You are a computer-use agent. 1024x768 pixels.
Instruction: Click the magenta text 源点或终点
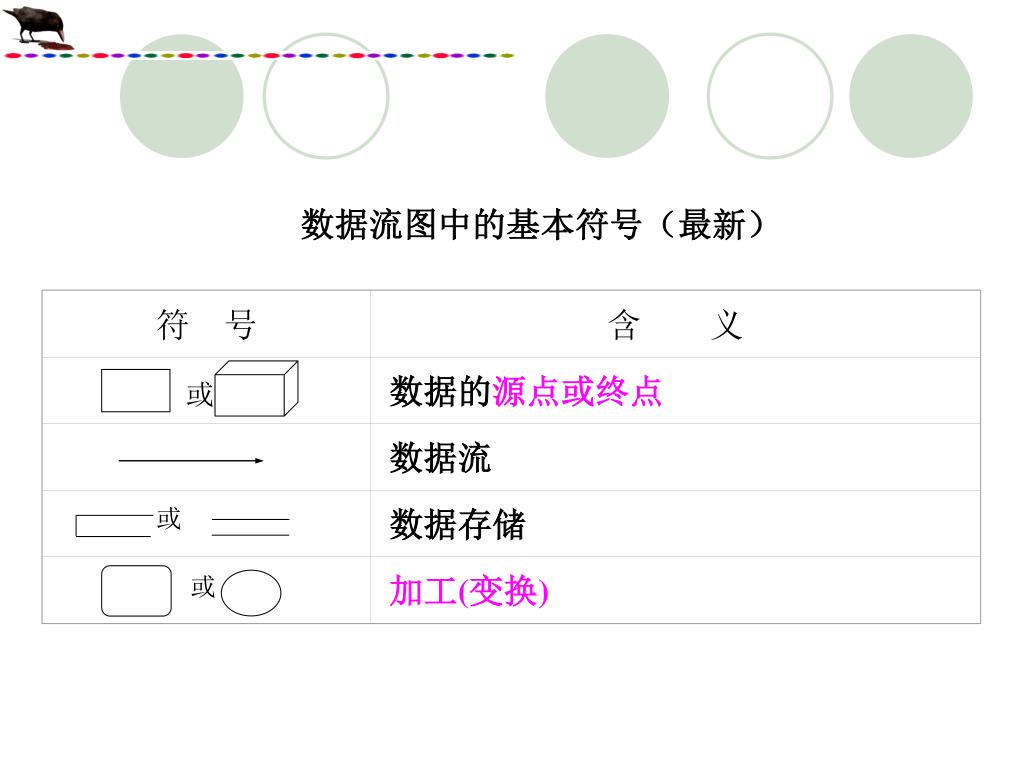pyautogui.click(x=577, y=392)
